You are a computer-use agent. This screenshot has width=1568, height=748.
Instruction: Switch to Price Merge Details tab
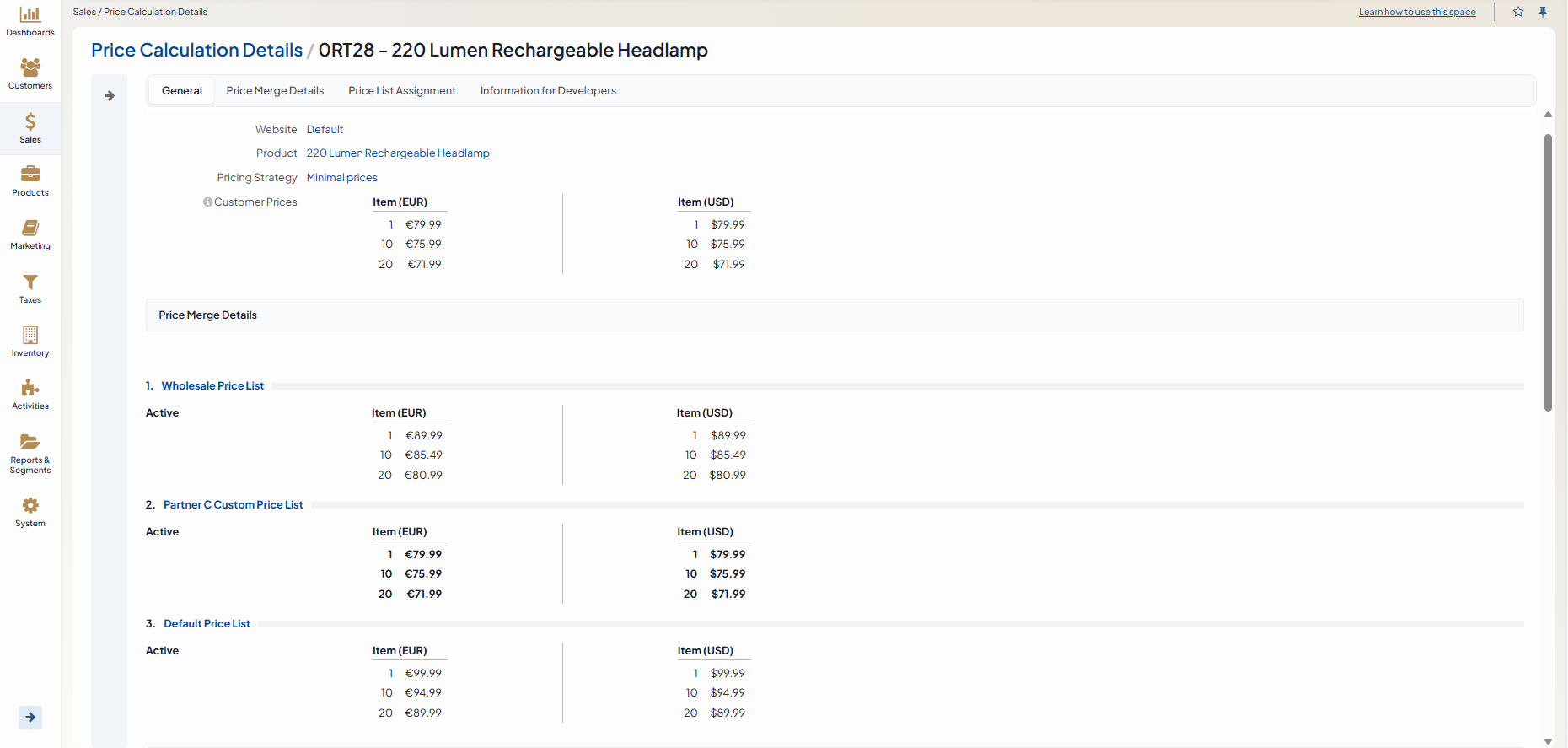click(x=275, y=91)
